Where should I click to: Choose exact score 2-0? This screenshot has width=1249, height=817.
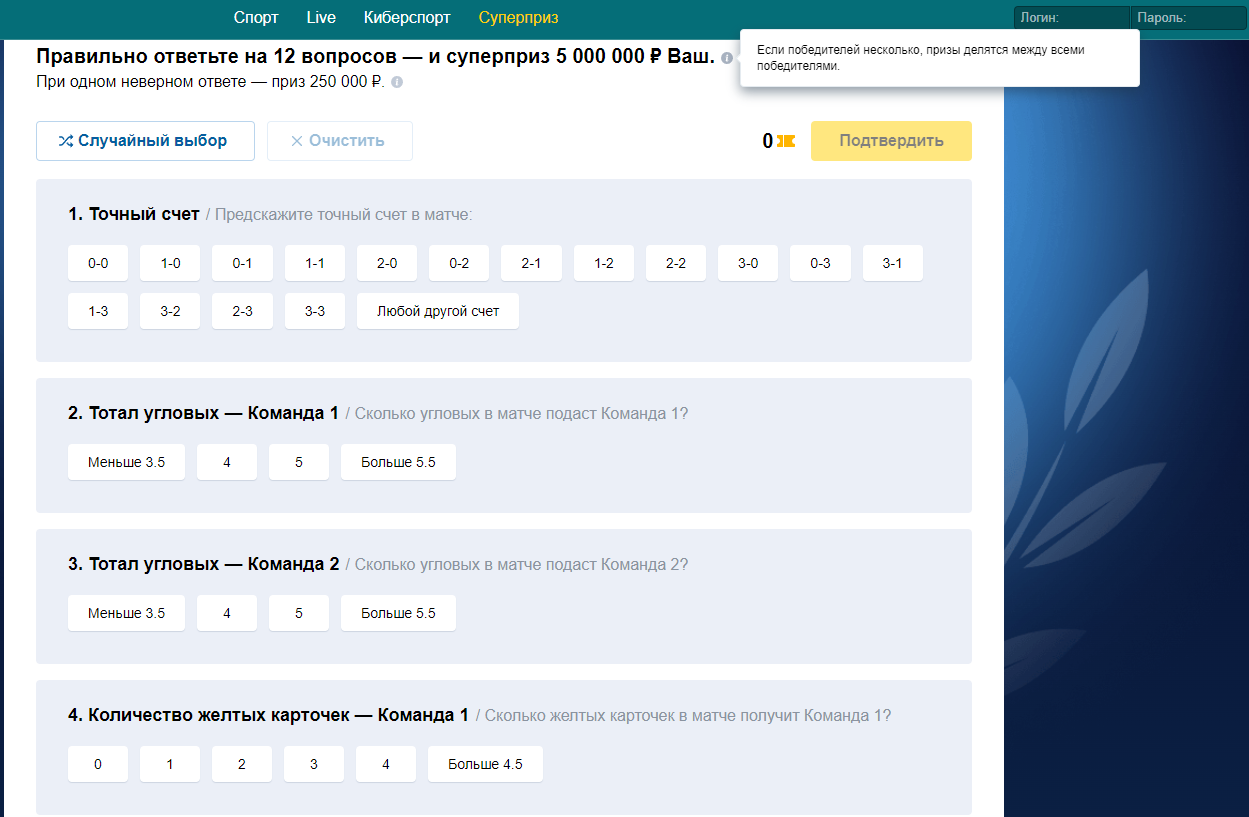coord(387,263)
